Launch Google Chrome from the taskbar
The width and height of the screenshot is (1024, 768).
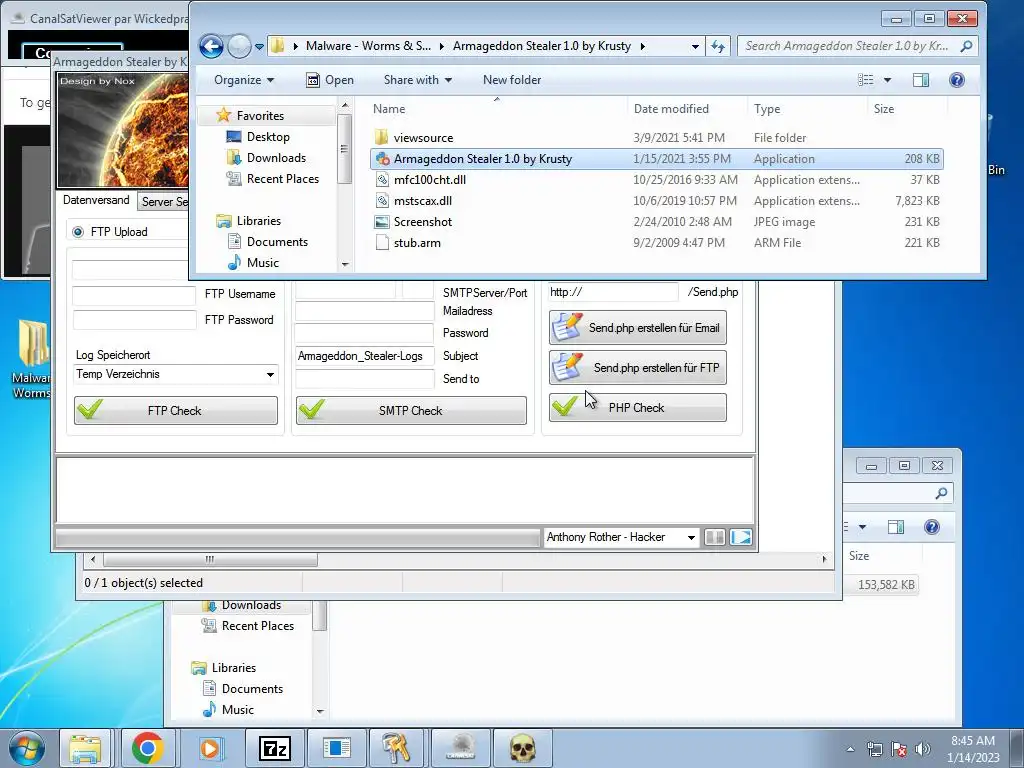[x=147, y=748]
